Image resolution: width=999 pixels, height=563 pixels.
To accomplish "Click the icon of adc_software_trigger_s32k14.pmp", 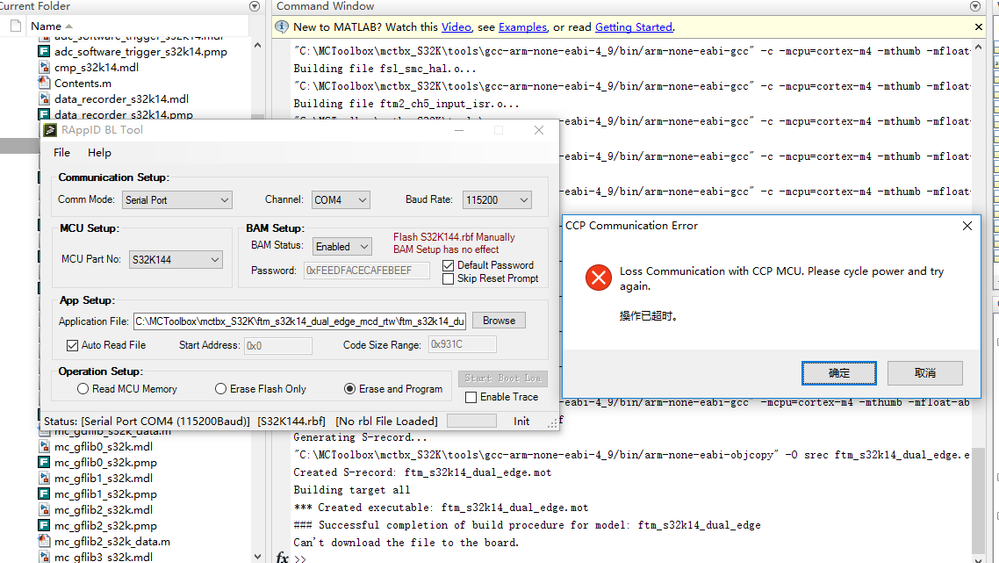I will (44, 51).
